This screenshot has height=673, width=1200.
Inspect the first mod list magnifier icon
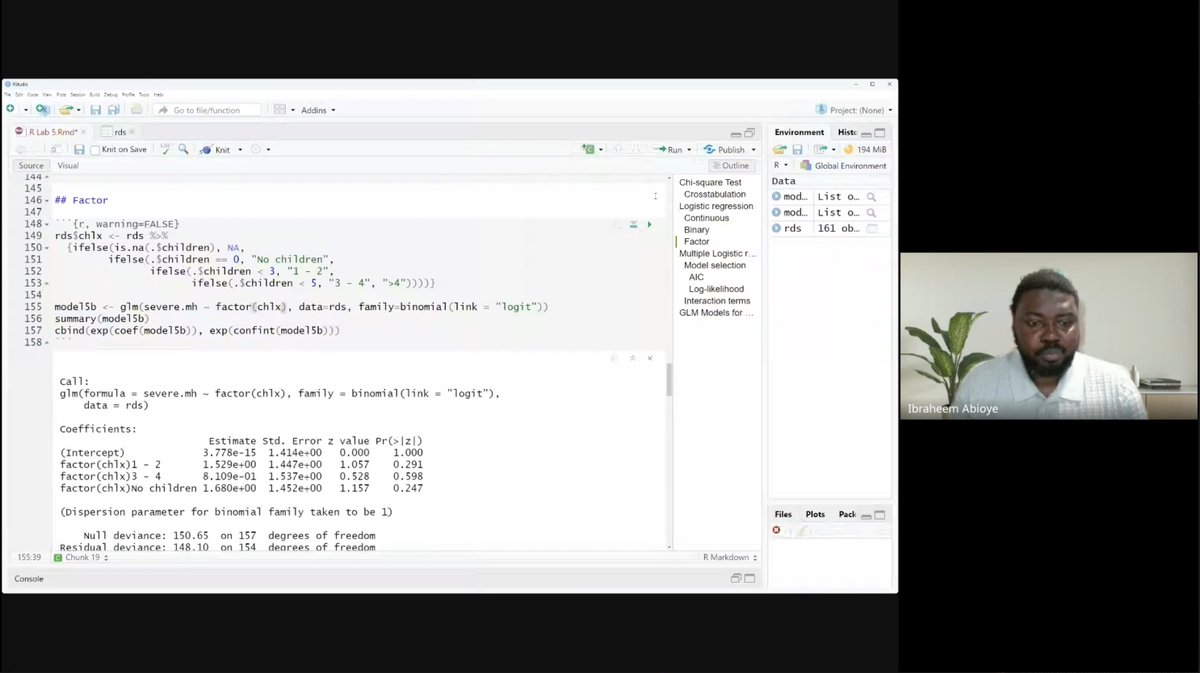[872, 197]
